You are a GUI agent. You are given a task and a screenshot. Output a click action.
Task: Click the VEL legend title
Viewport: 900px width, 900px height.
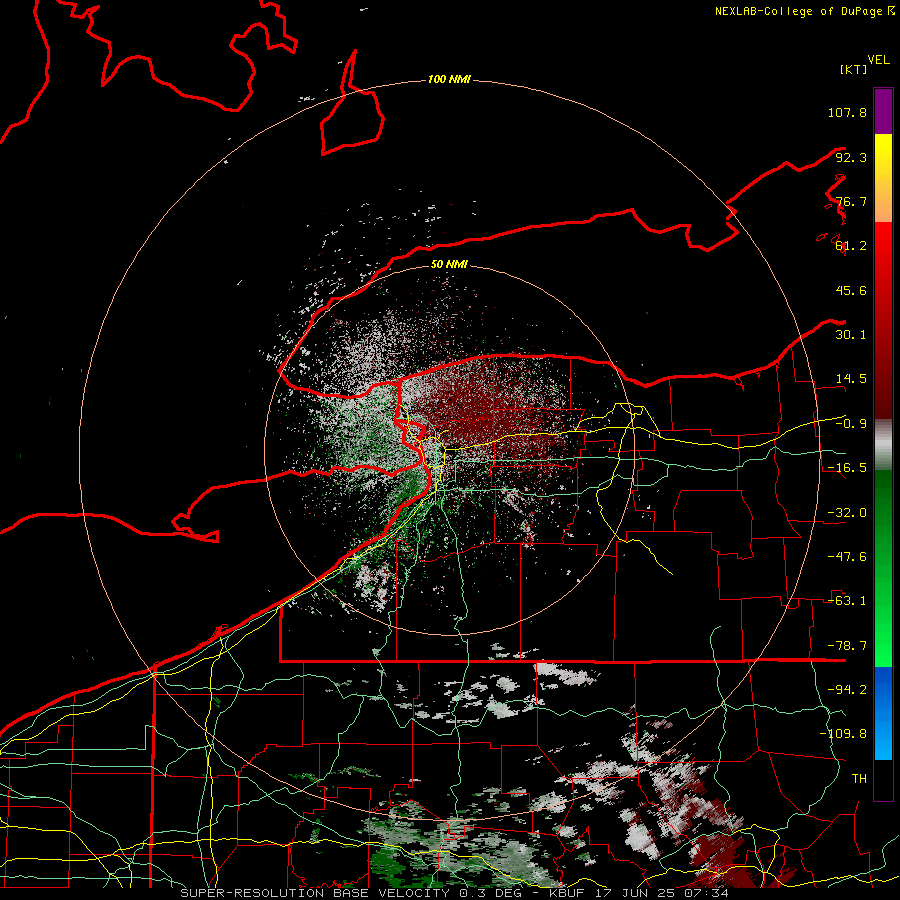tap(878, 60)
